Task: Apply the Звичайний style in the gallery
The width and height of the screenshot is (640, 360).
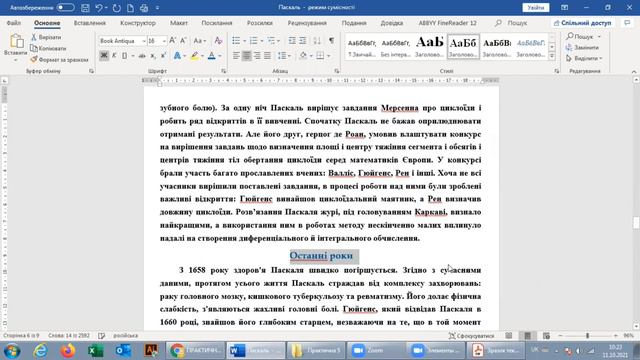Action: pyautogui.click(x=362, y=47)
